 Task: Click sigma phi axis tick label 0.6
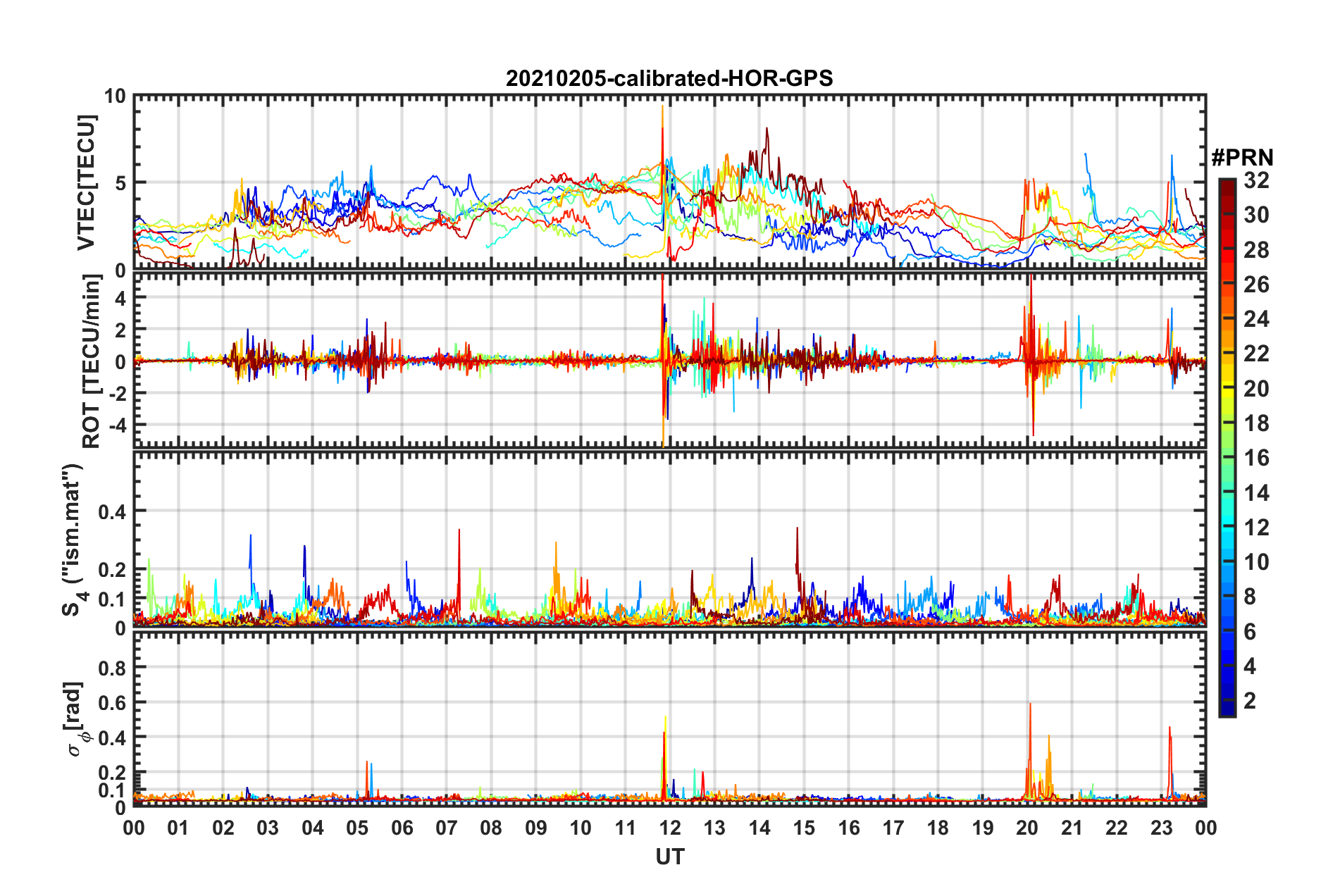coord(113,703)
